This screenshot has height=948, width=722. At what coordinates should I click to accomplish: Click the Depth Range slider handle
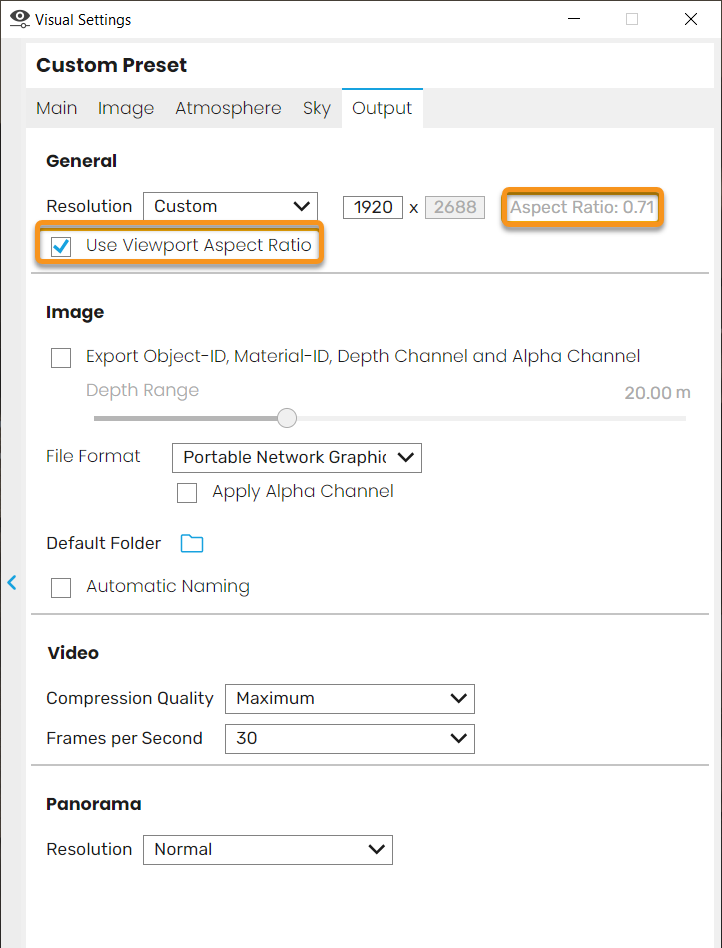pos(287,418)
